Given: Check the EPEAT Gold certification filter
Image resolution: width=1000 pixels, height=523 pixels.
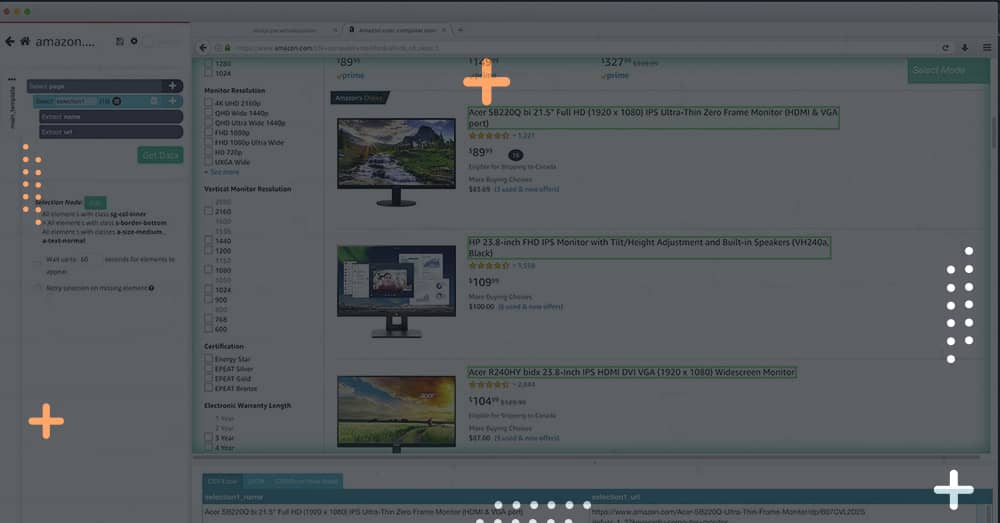Looking at the screenshot, I should pos(209,379).
